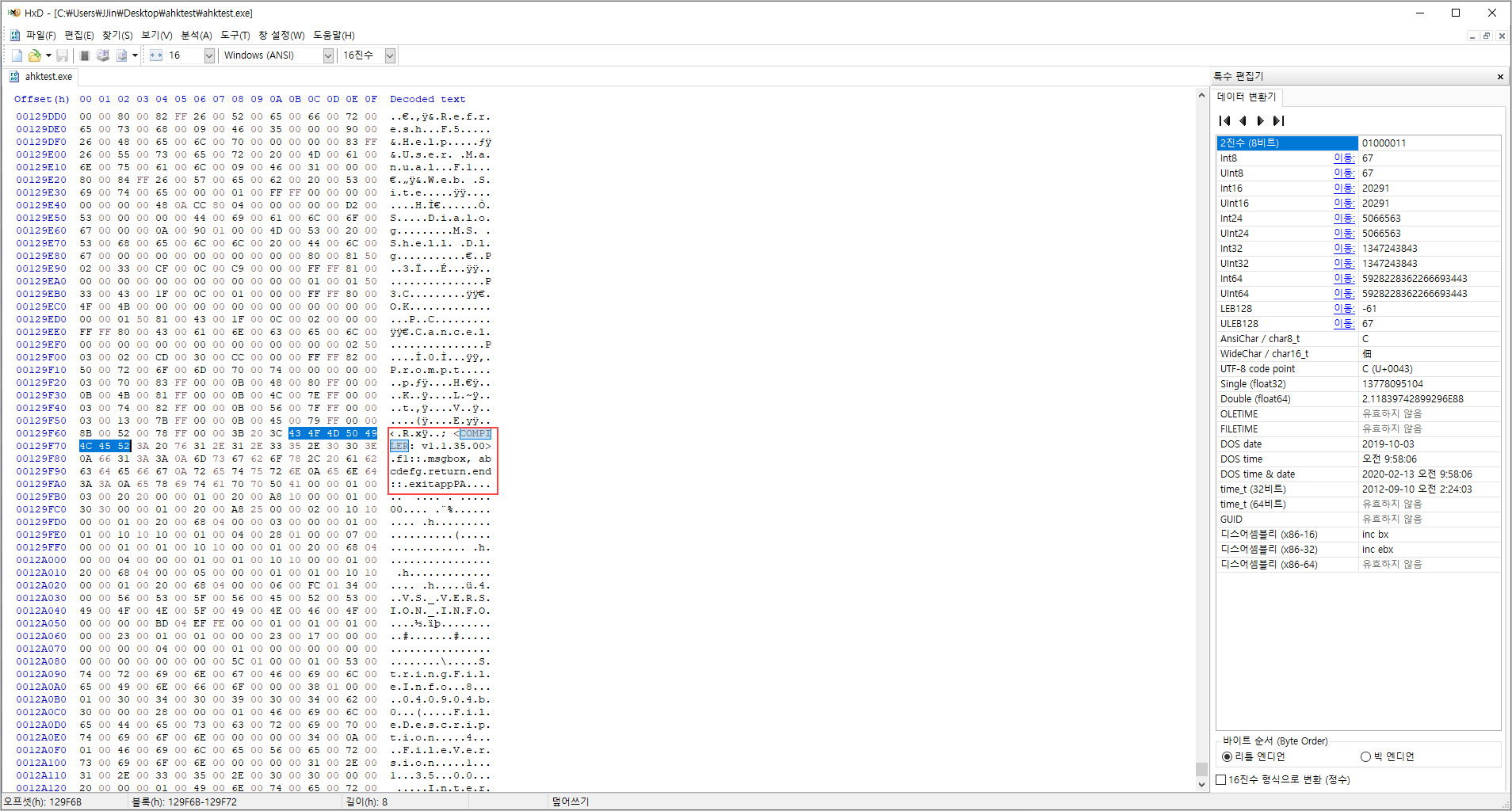Expand the recent files arrow beside the open icon
Image resolution: width=1512 pixels, height=811 pixels.
click(48, 55)
